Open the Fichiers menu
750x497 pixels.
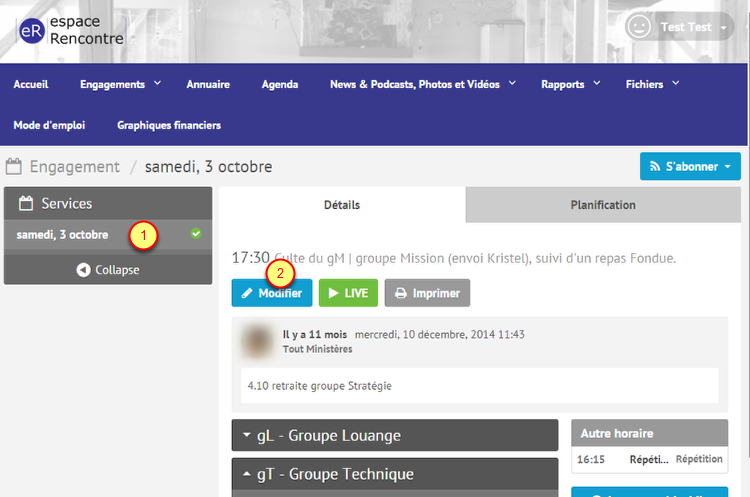tap(644, 84)
